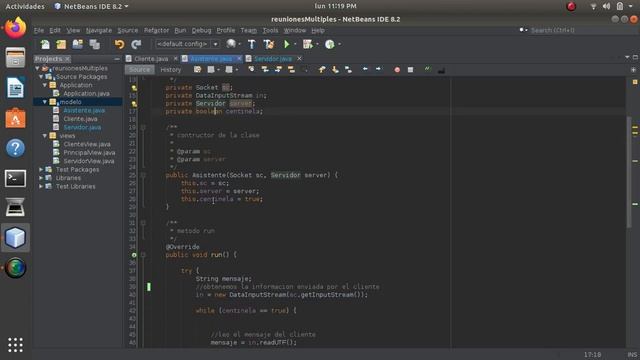The width and height of the screenshot is (640, 360).
Task: Collapse the modelo package node
Action: 44,102
